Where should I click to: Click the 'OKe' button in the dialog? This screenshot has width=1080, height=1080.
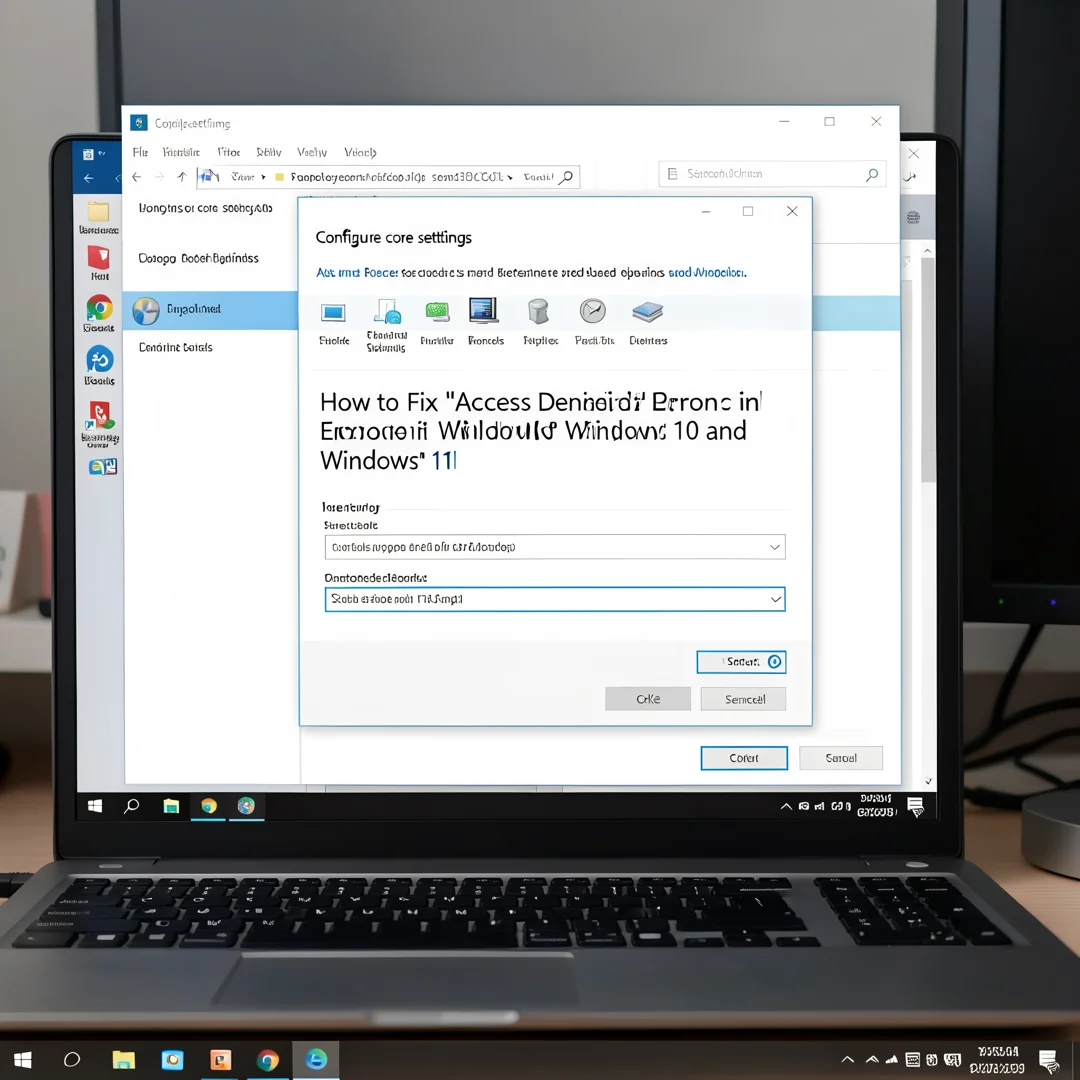tap(647, 699)
